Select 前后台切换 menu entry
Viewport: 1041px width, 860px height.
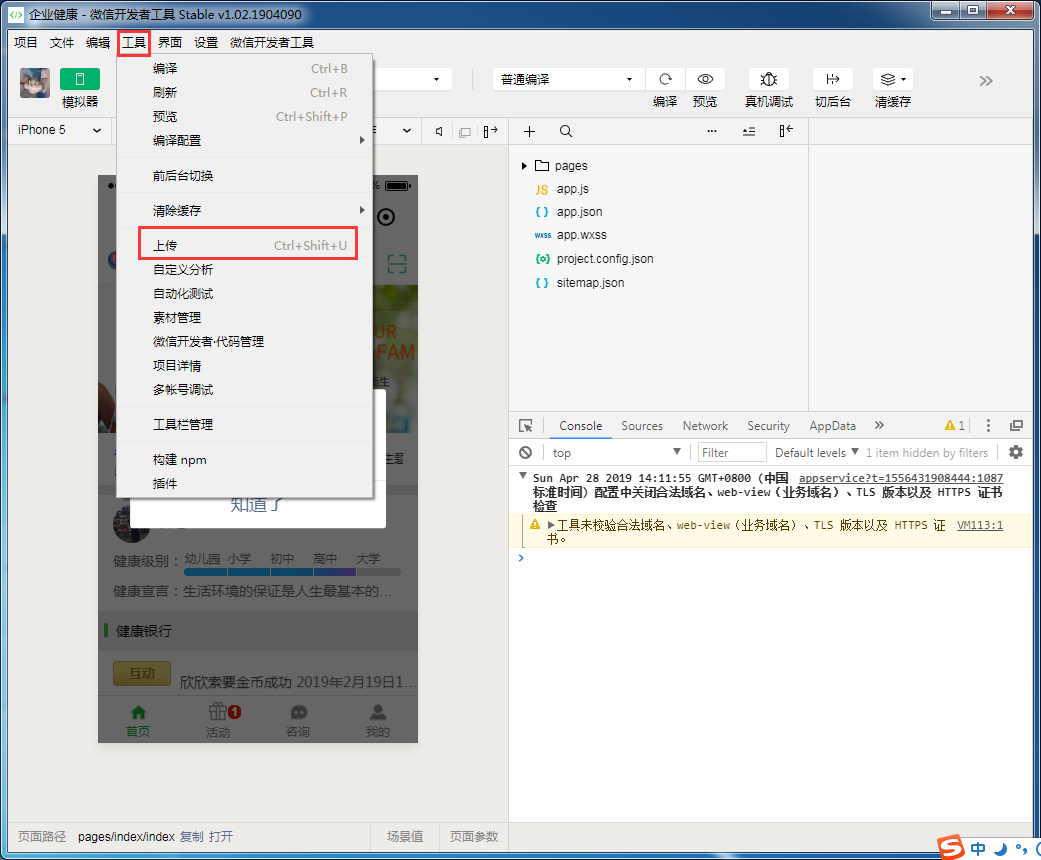click(244, 175)
